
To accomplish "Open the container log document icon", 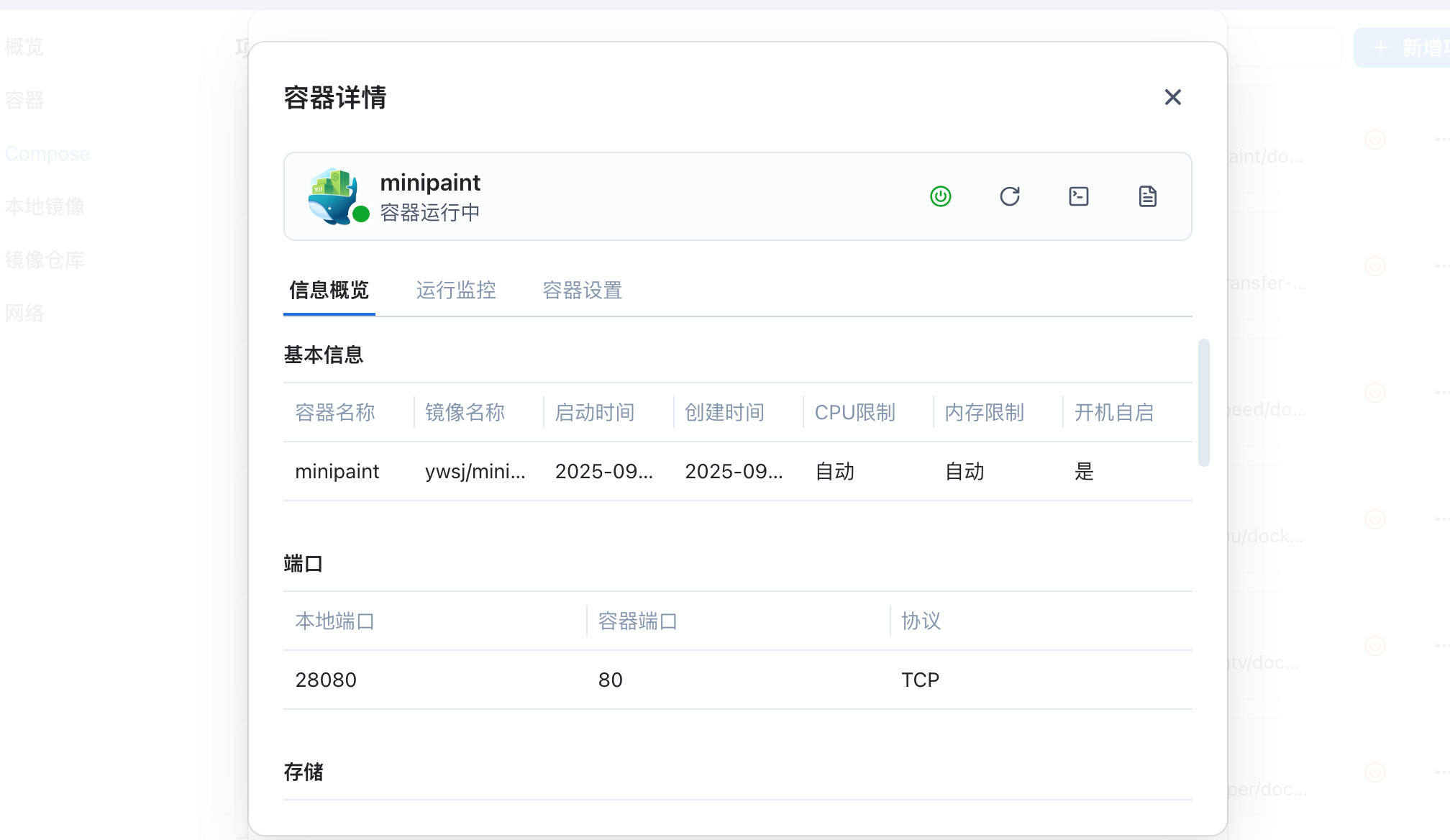I will click(1148, 196).
